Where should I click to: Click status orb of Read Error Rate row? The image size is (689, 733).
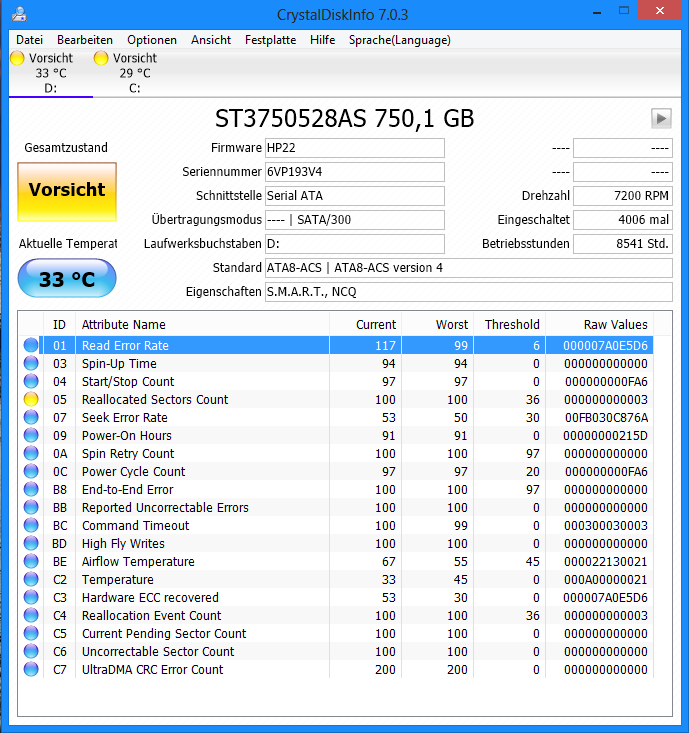[x=31, y=345]
